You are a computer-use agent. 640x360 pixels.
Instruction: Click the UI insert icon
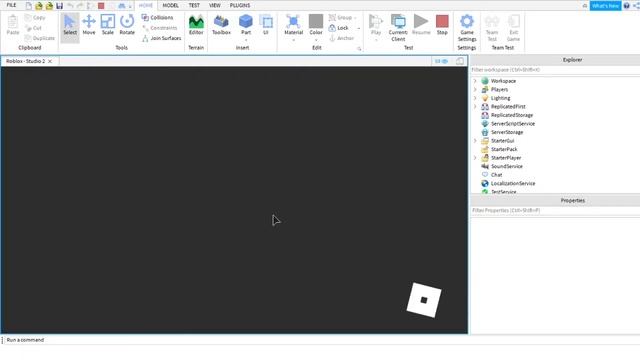(266, 25)
